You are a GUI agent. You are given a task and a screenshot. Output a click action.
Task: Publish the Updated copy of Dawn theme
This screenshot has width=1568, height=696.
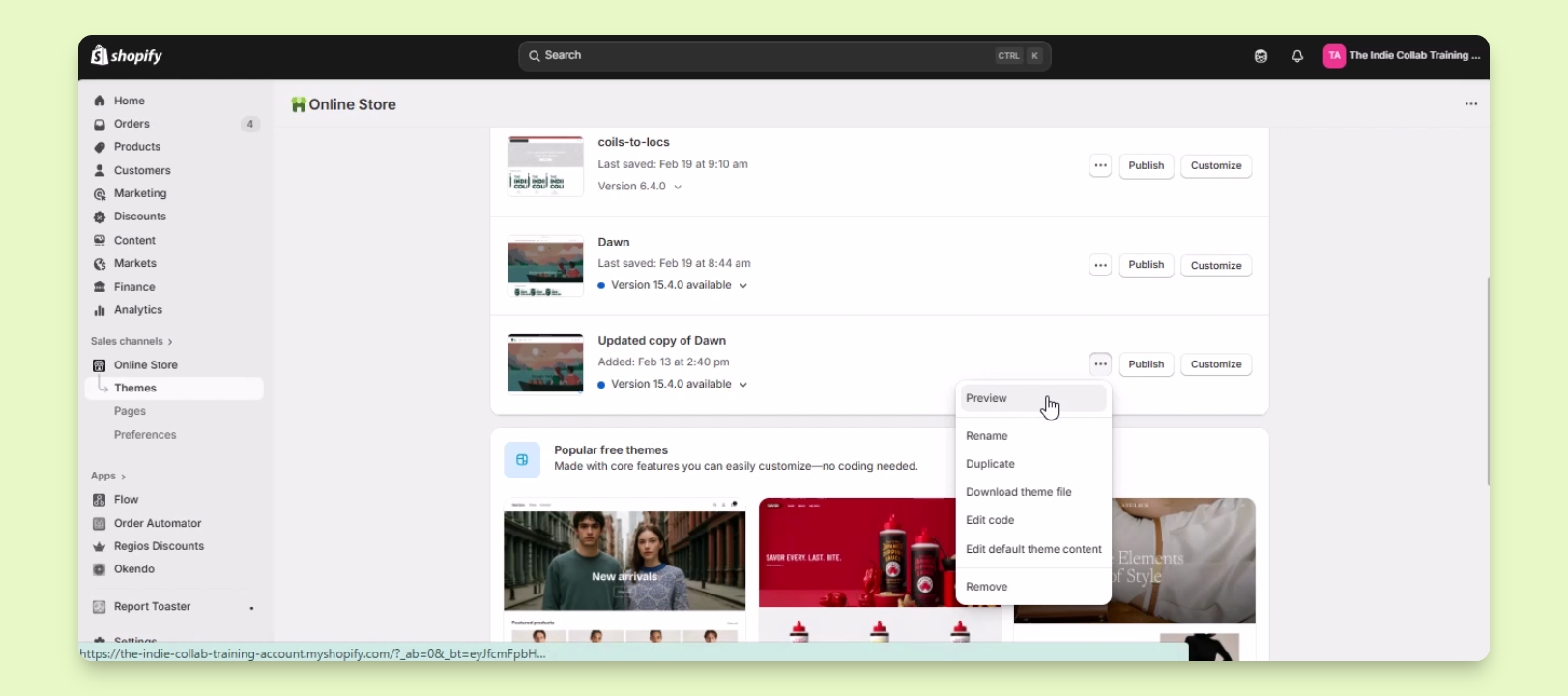pyautogui.click(x=1147, y=364)
